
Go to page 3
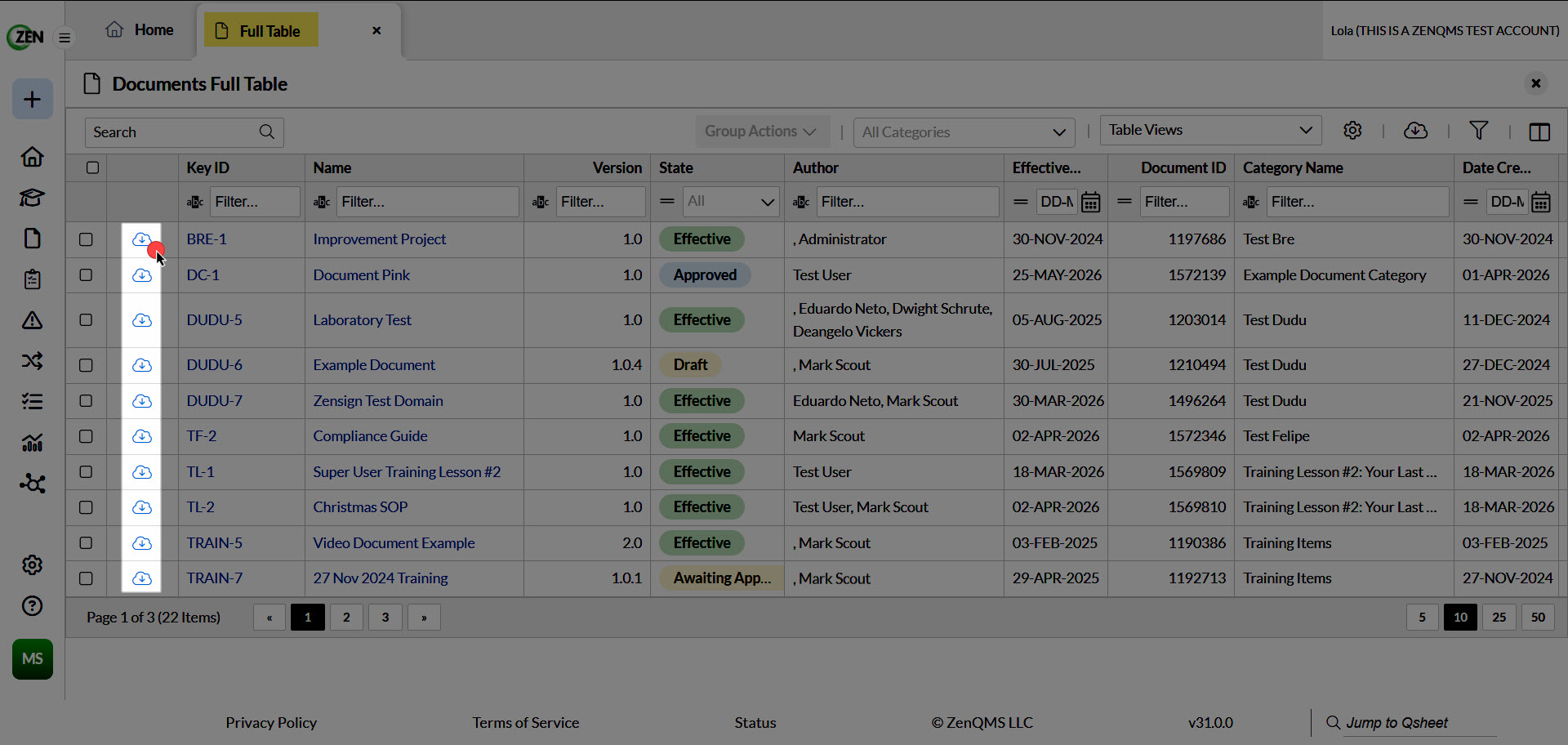coord(385,618)
